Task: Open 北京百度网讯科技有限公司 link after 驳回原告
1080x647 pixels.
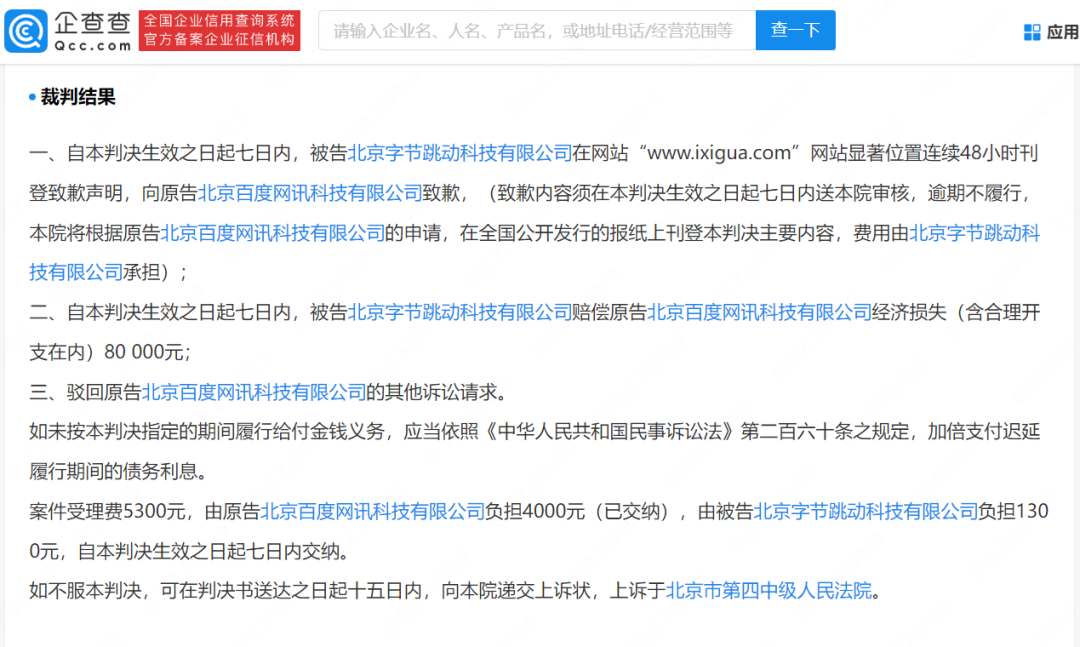Action: [x=253, y=392]
